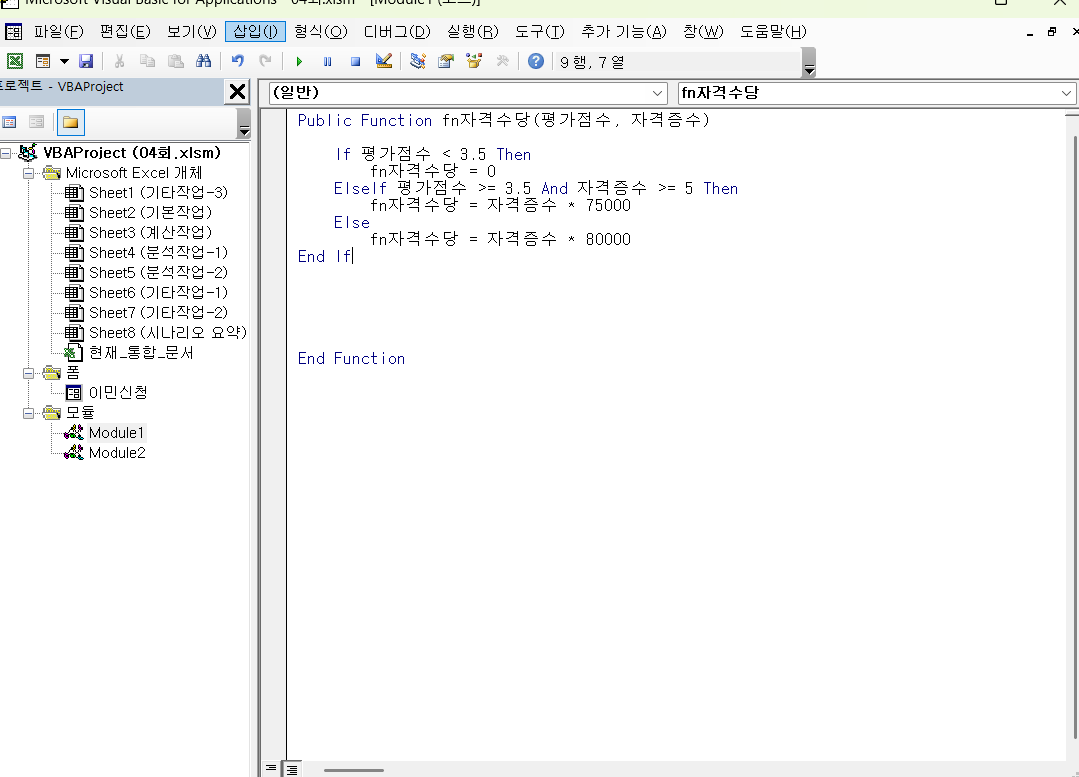Close the project explorer panel
1079x777 pixels.
click(x=237, y=93)
